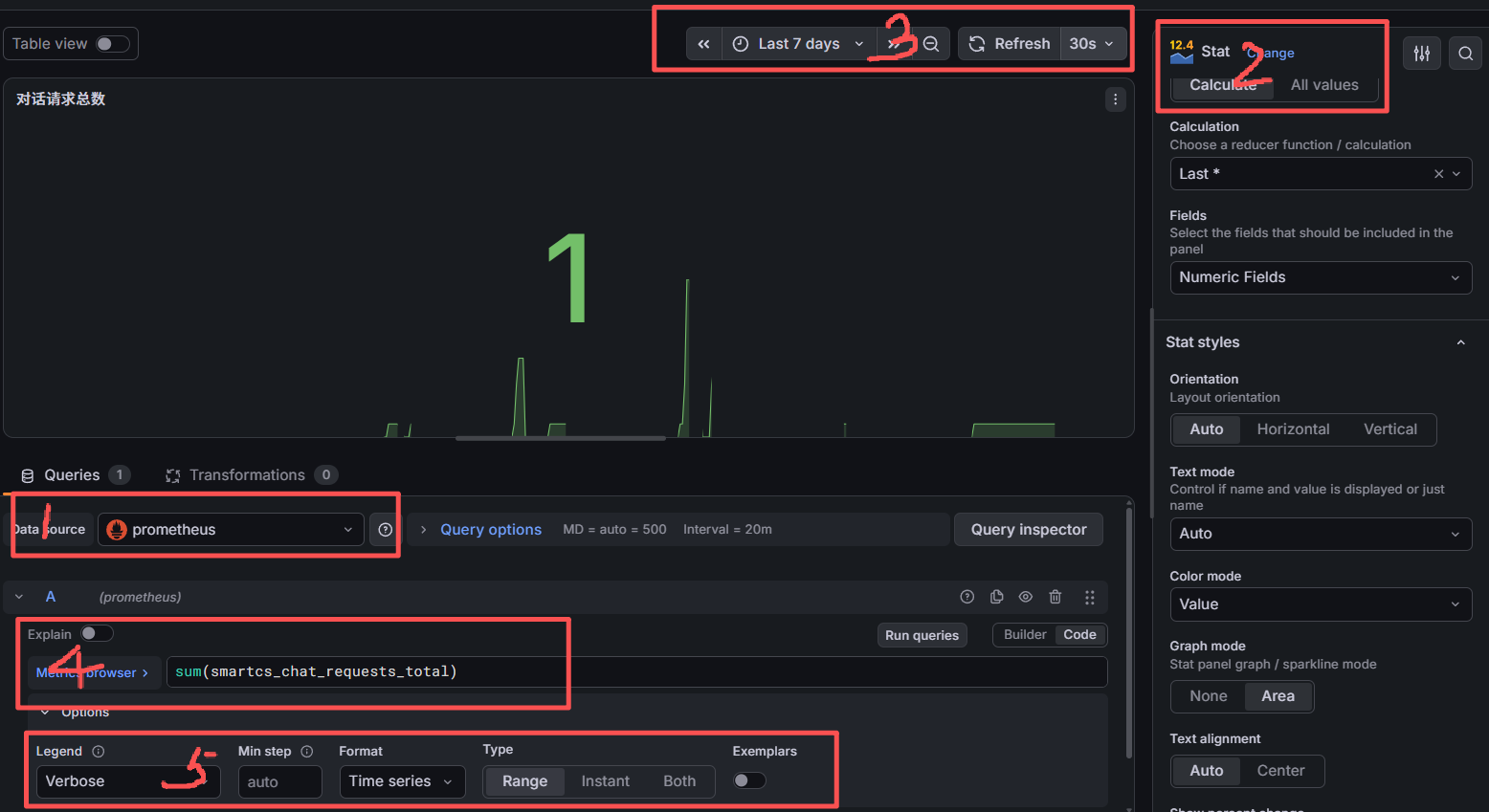
Task: Click the query A drag handle icon
Action: point(1089,597)
